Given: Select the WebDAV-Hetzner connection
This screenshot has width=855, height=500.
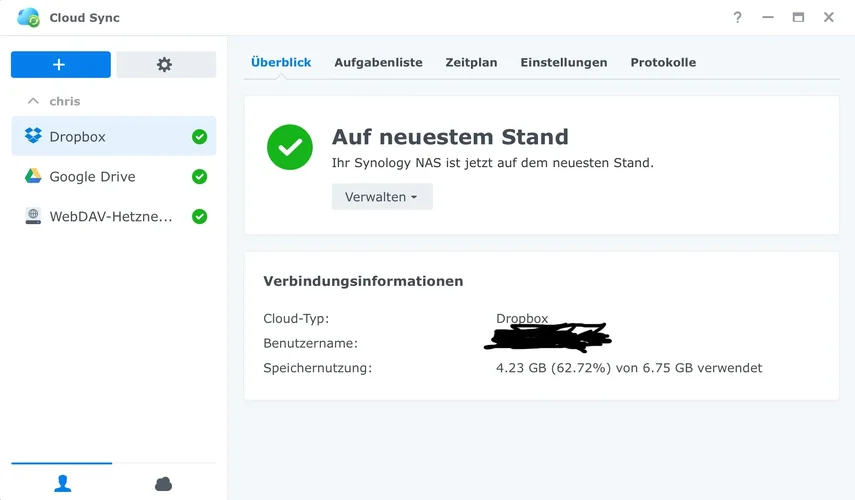Looking at the screenshot, I should [x=111, y=216].
